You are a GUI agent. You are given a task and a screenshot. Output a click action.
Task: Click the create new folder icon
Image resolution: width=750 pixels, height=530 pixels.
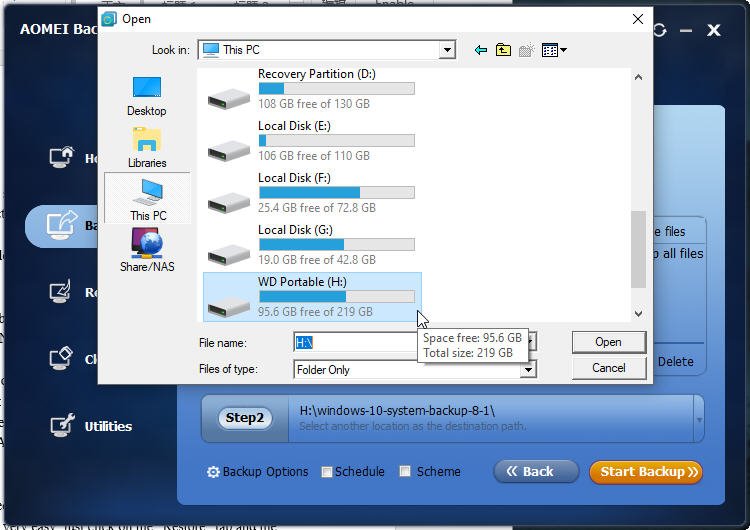coord(527,50)
